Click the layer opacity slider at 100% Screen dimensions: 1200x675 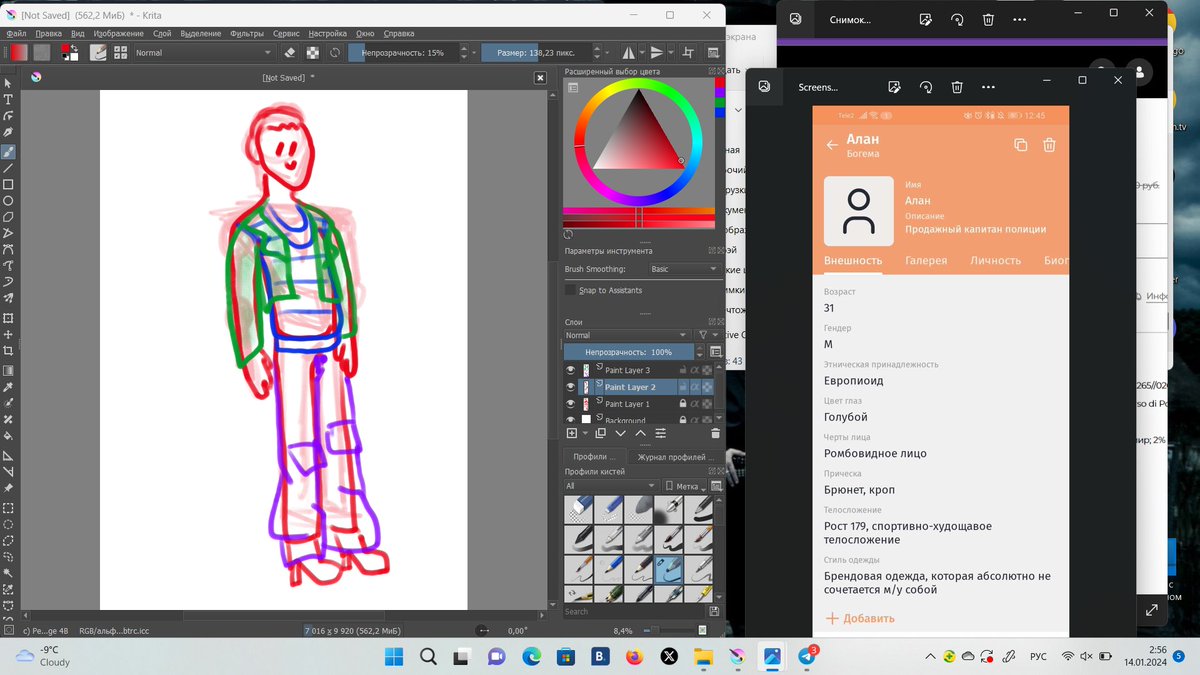(x=629, y=352)
